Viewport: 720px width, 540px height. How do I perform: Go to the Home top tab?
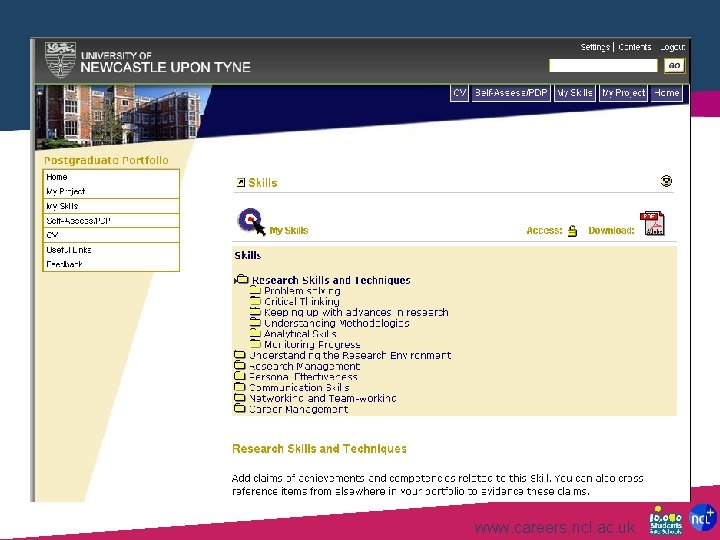[666, 93]
